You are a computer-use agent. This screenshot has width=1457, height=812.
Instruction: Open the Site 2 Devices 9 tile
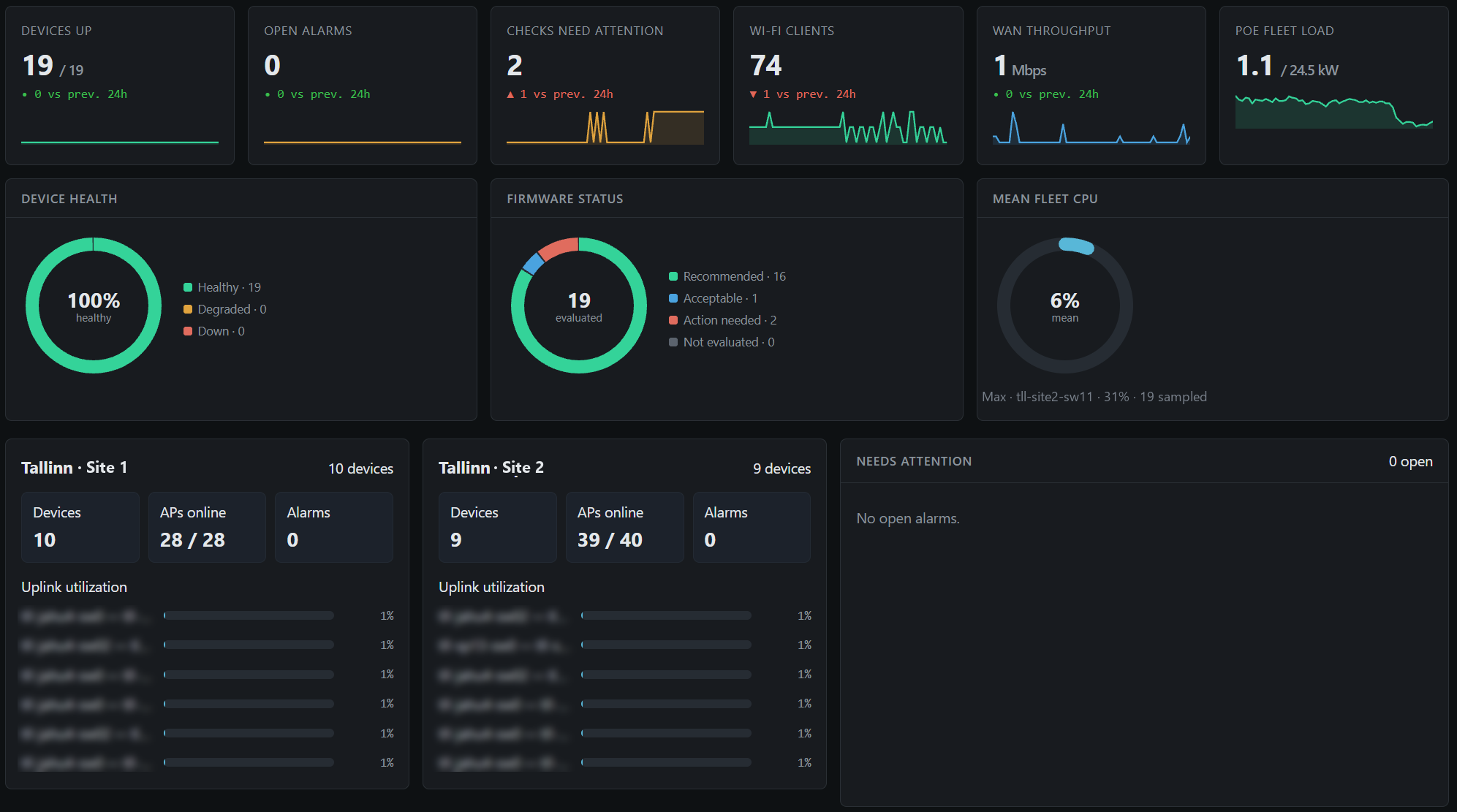498,527
